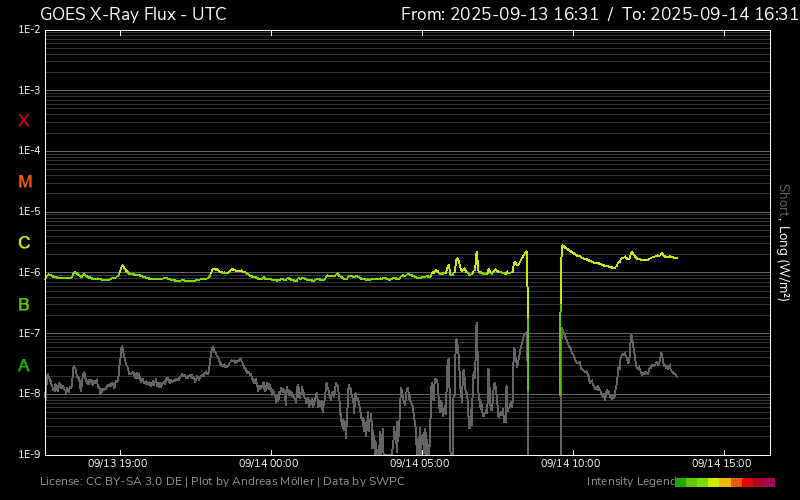Click the '09/14 10:00' time axis label
800x500 pixels.
tap(571, 463)
